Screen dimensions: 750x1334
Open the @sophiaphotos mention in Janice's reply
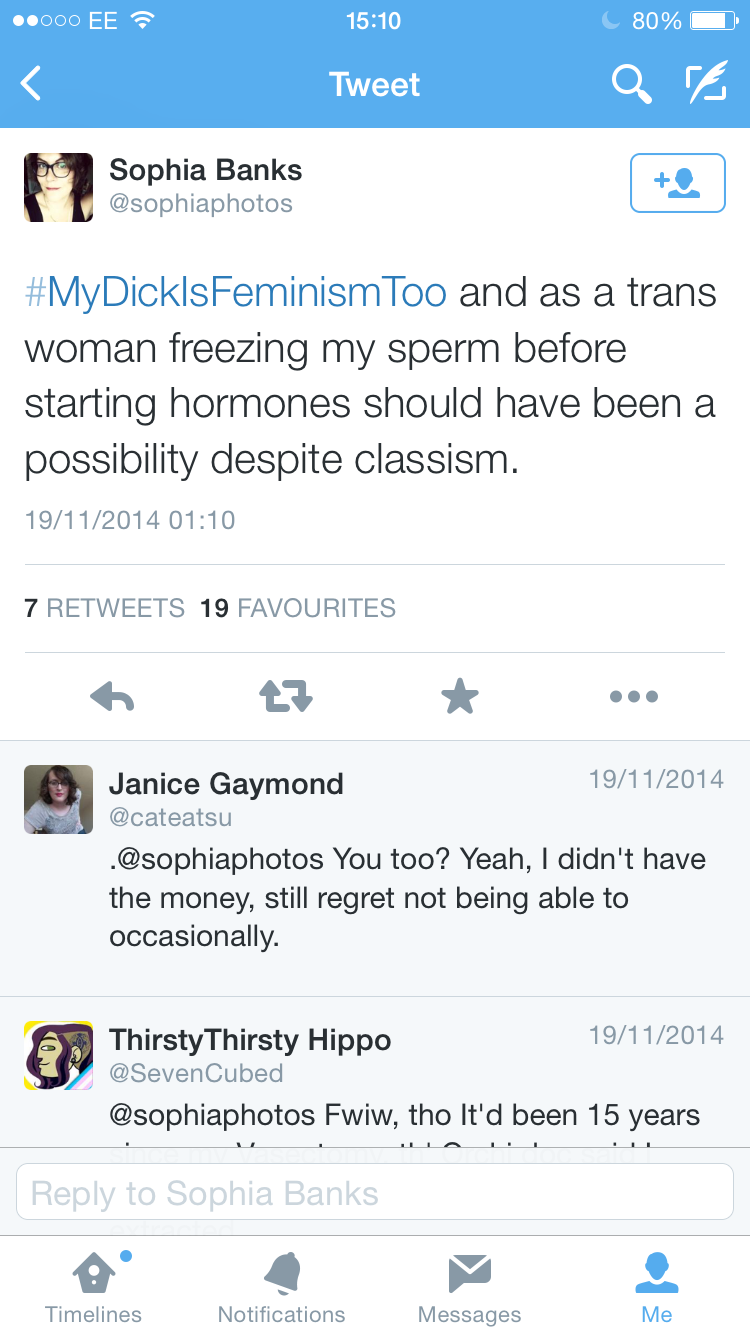(x=220, y=859)
